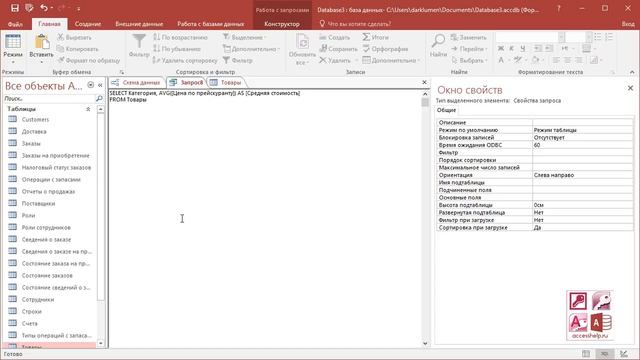Select the Заказы table
Viewport: 640px width, 360px height.
[31, 144]
